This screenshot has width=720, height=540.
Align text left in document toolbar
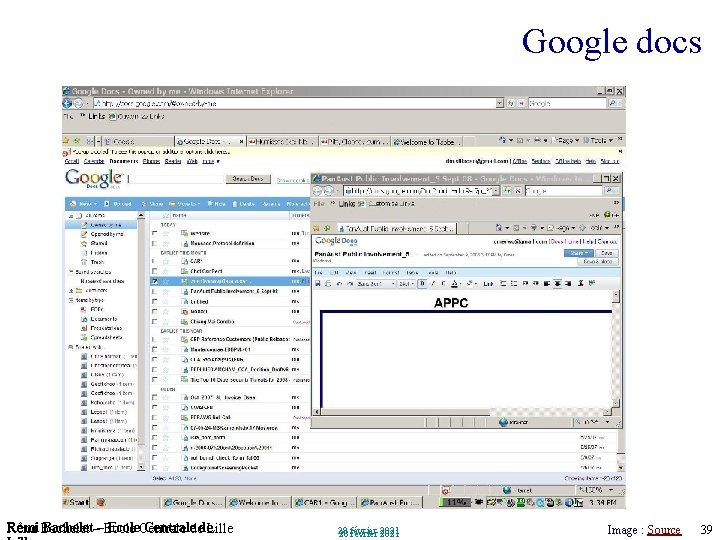[547, 284]
